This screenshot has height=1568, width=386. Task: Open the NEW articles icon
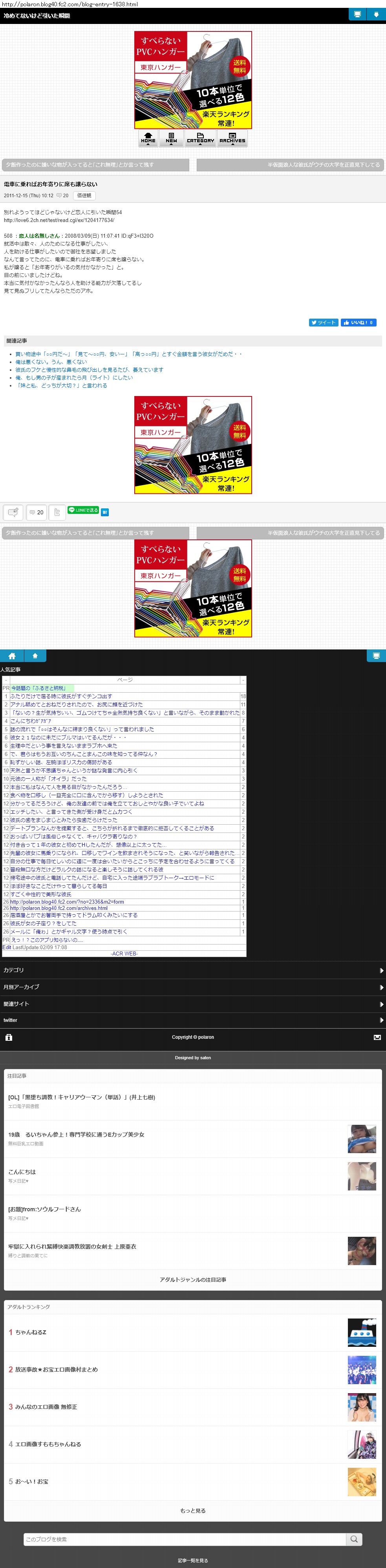coord(172,138)
